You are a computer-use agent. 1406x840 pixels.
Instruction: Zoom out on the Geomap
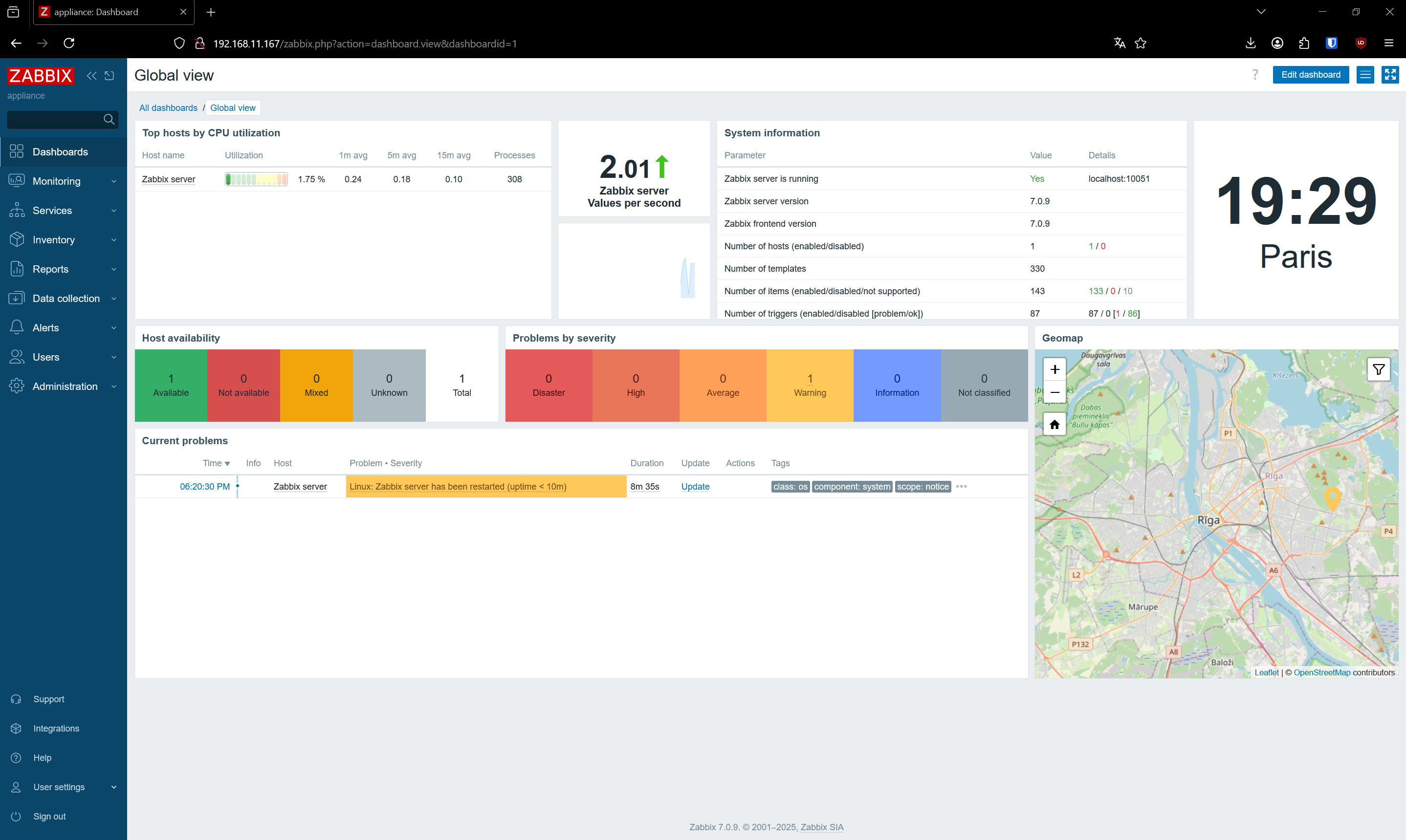click(1054, 392)
